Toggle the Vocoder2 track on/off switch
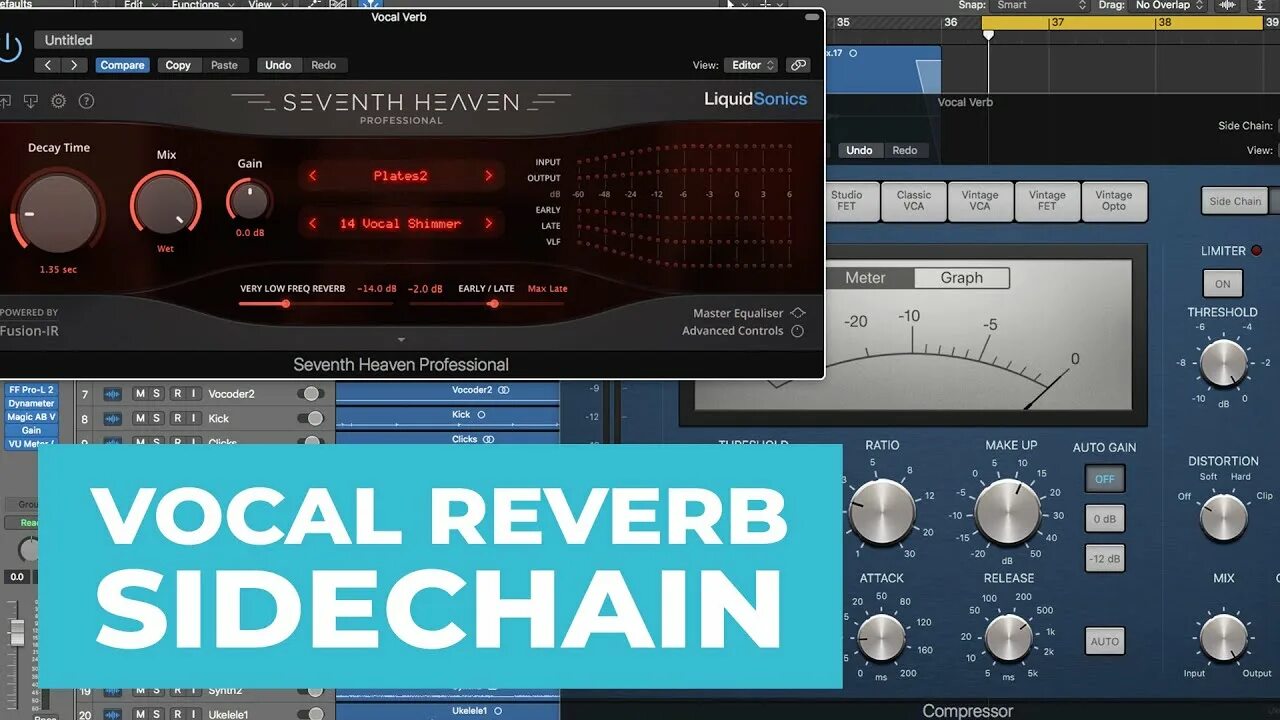Viewport: 1280px width, 720px height. pos(311,394)
